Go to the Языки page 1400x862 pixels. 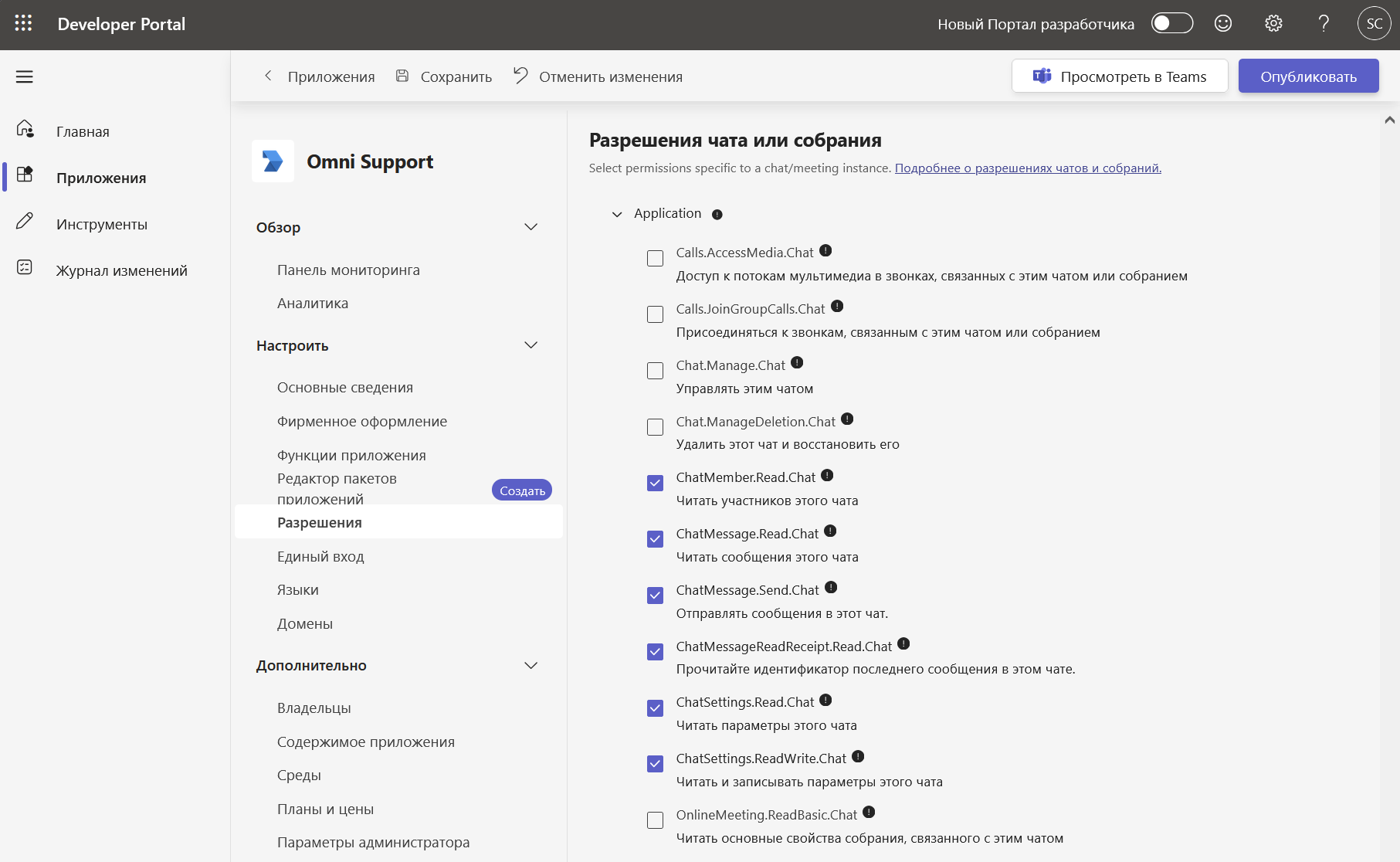tap(298, 590)
